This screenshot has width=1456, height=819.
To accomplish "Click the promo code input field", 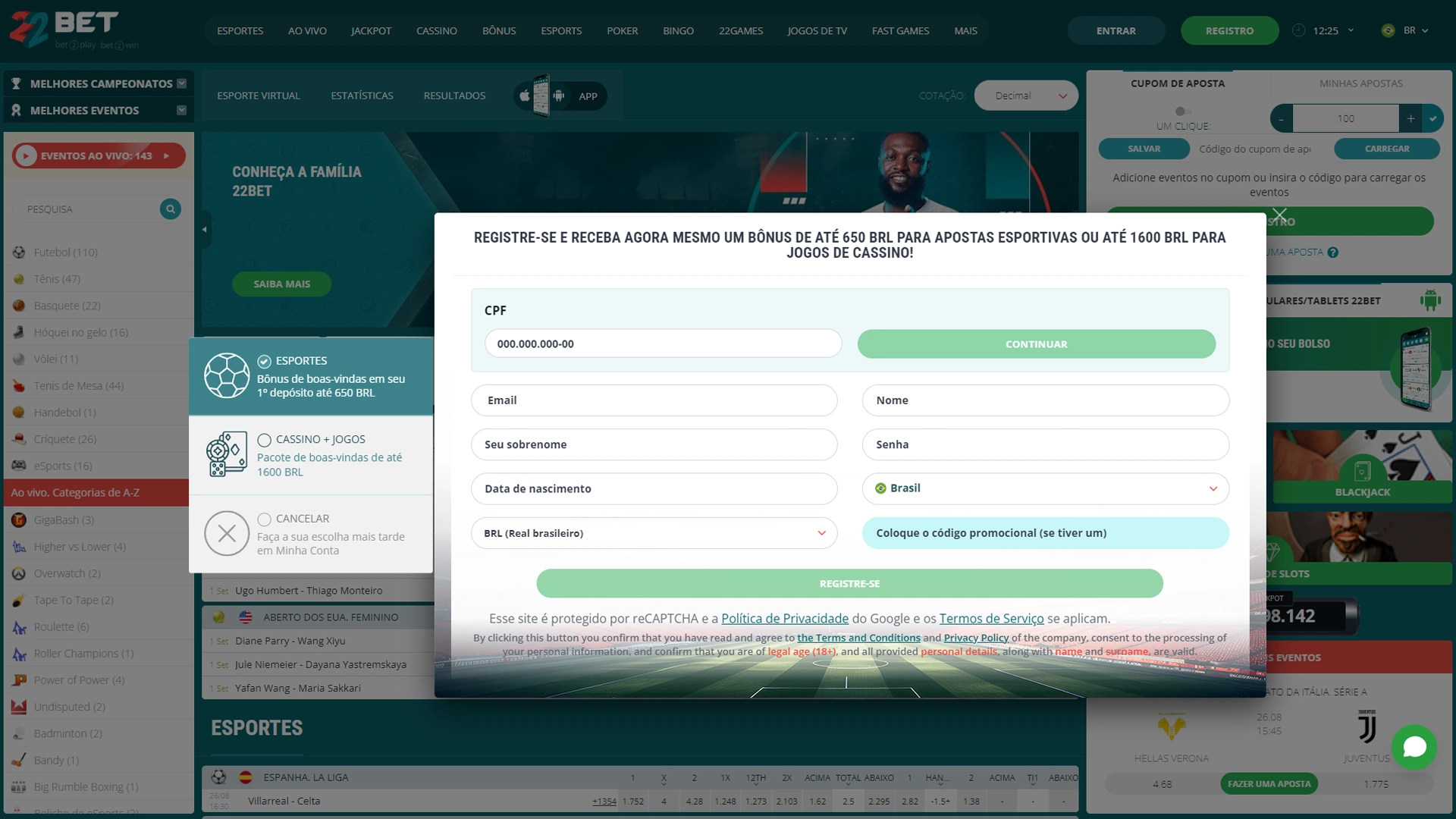I will click(1046, 533).
